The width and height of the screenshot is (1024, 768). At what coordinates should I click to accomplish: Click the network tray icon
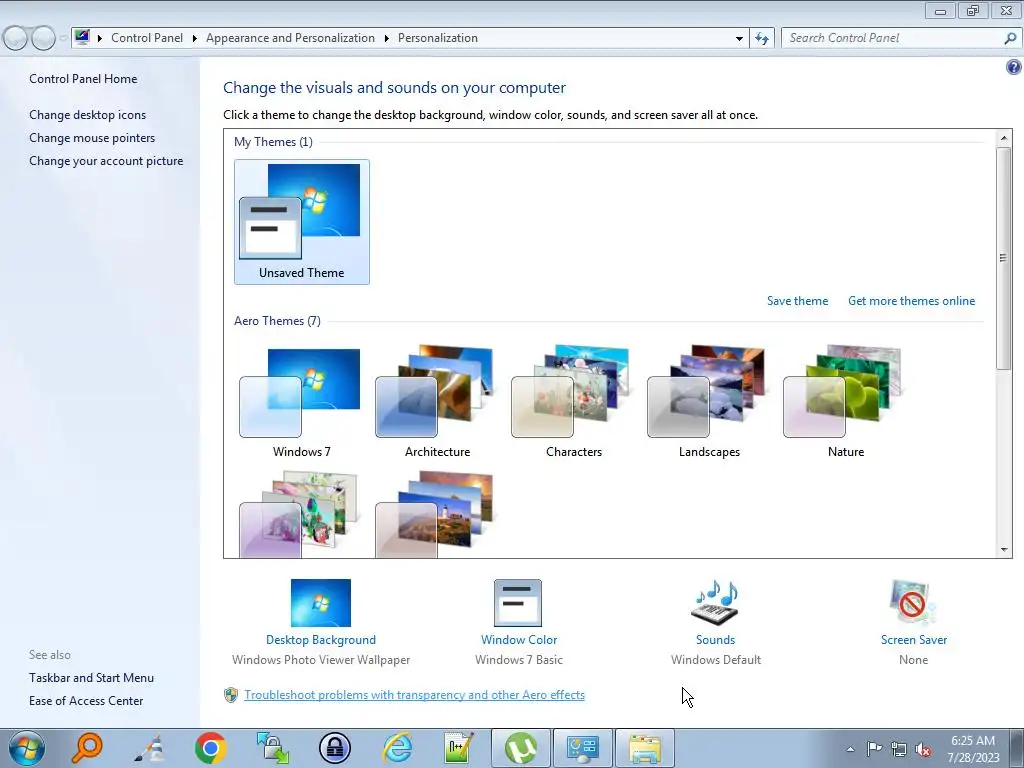[899, 749]
